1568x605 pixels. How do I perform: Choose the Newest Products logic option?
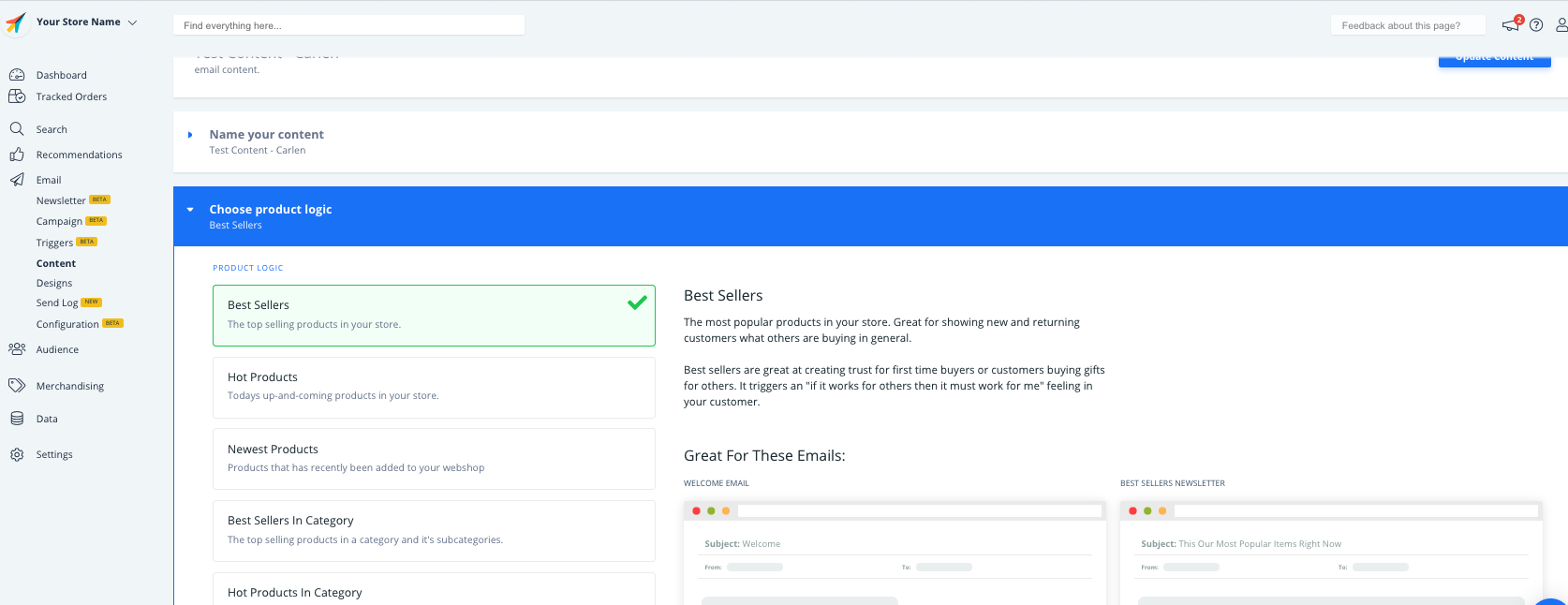click(x=434, y=459)
